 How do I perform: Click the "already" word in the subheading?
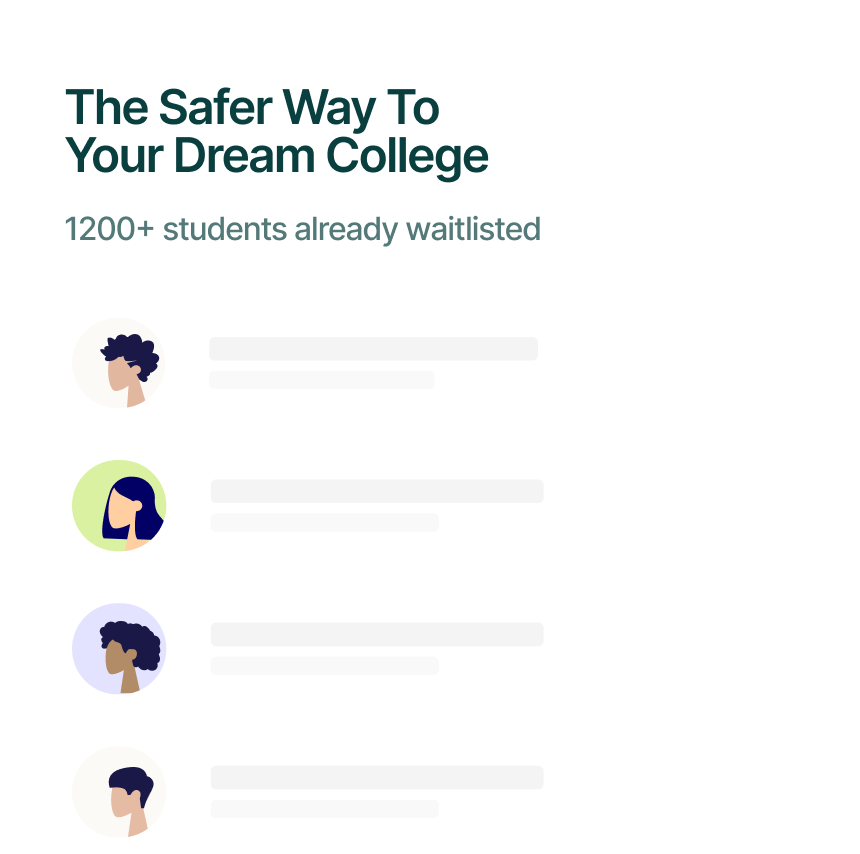click(346, 229)
